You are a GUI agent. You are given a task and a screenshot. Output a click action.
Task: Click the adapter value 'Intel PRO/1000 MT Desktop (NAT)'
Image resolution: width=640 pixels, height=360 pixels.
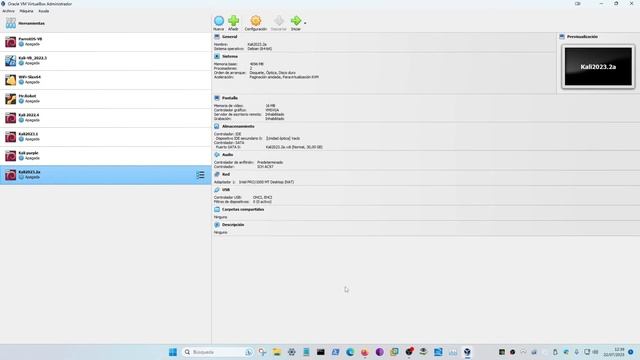click(266, 182)
